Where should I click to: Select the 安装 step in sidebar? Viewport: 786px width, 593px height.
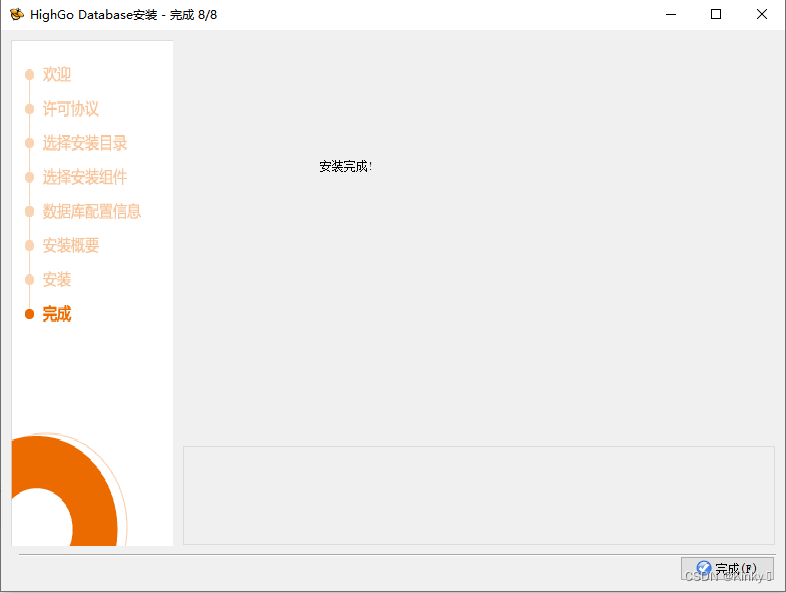[57, 280]
